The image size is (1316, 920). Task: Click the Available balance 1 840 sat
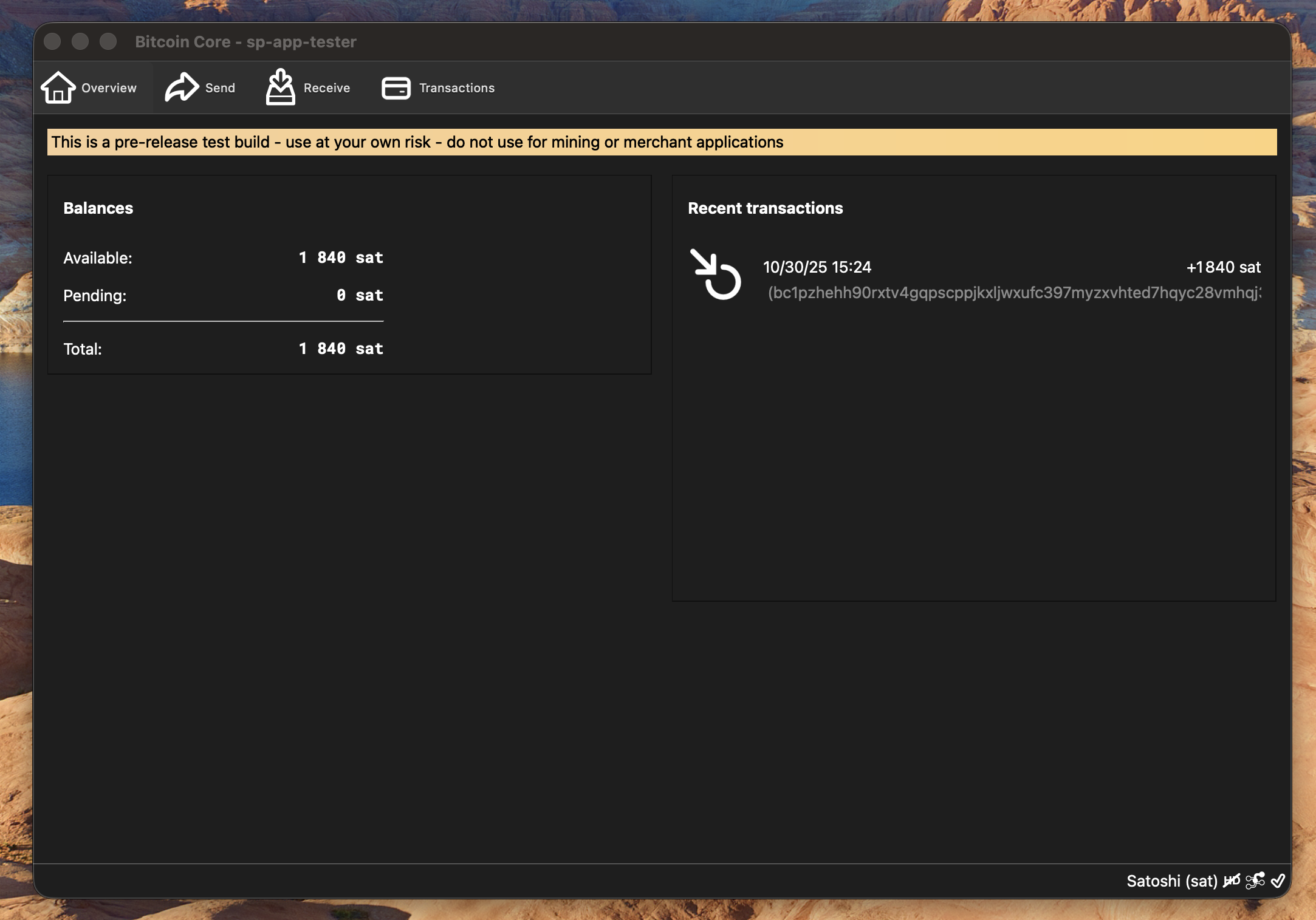coord(341,257)
